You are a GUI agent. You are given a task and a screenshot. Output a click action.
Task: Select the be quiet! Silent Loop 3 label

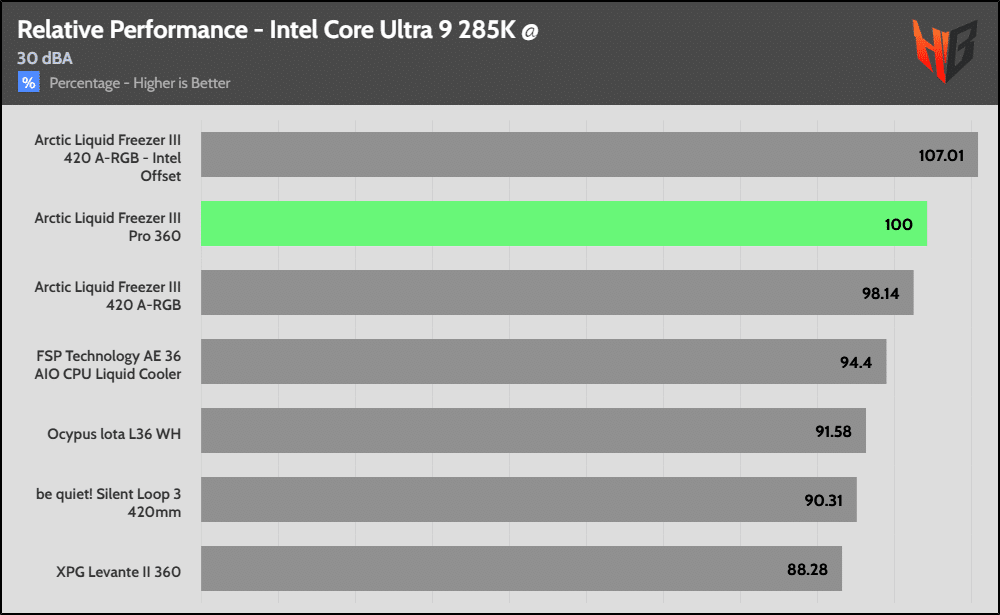point(108,501)
